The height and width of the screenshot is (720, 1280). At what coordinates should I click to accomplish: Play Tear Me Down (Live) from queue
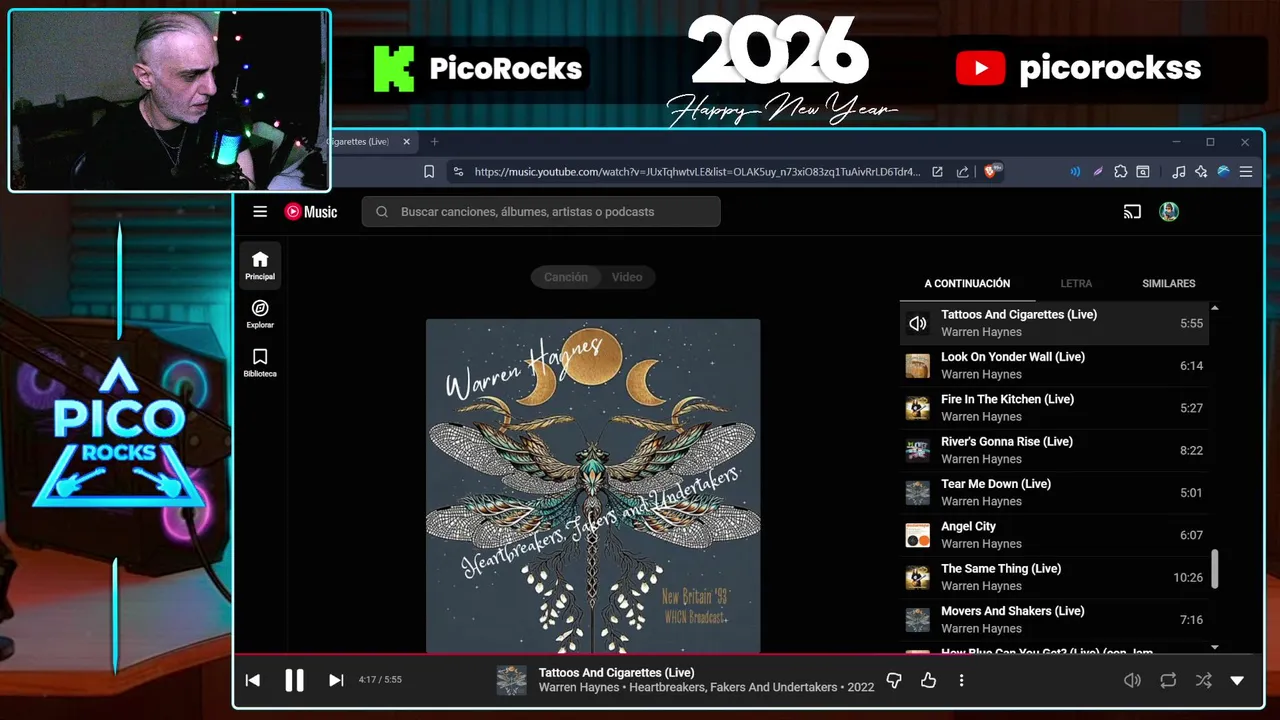1054,493
